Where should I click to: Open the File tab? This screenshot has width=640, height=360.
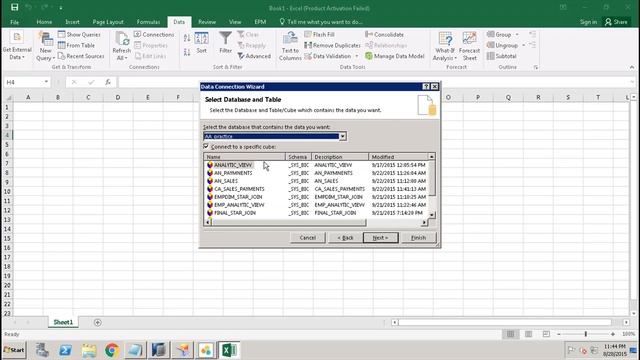tap(14, 22)
